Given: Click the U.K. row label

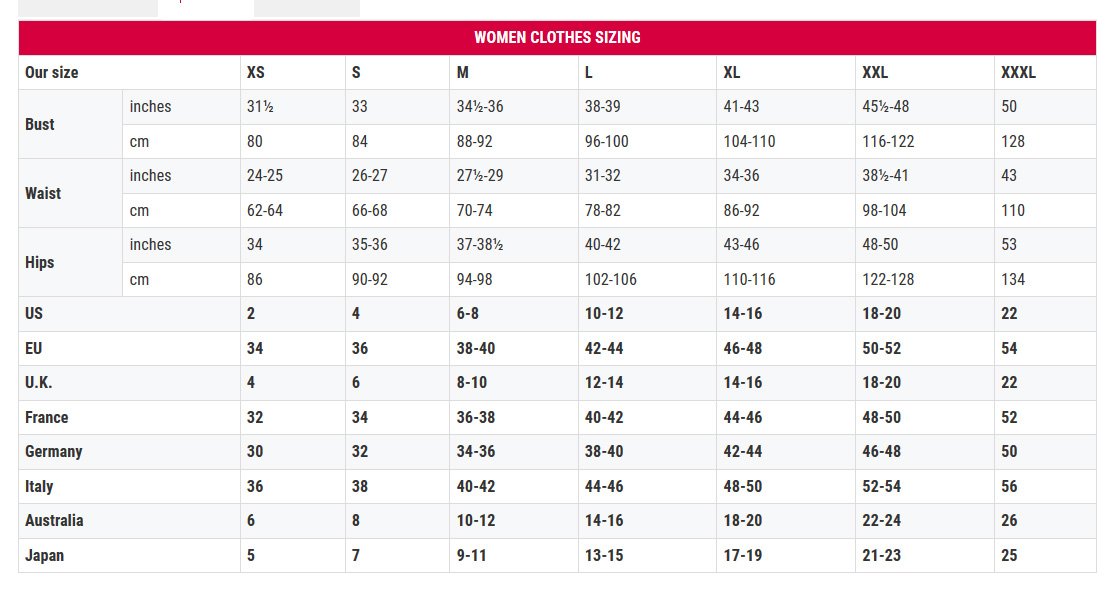Looking at the screenshot, I should pyautogui.click(x=39, y=382).
